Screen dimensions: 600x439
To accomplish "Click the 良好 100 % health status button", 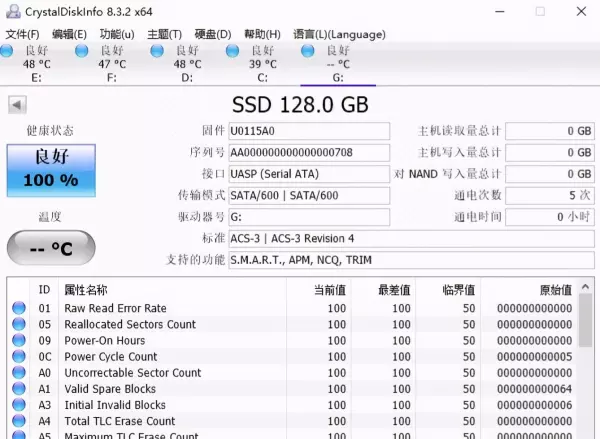I will coord(51,171).
